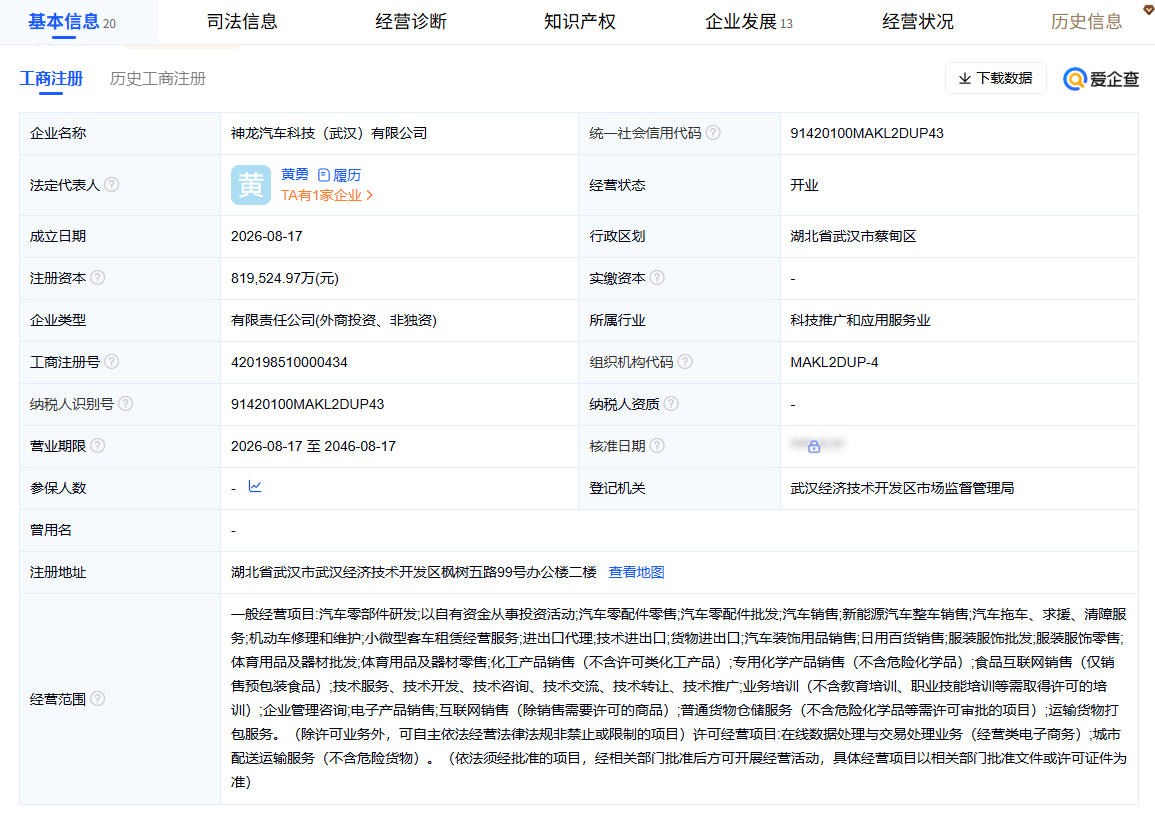This screenshot has width=1155, height=826.
Task: Open the 黄勇 profile link
Action: pos(295,175)
